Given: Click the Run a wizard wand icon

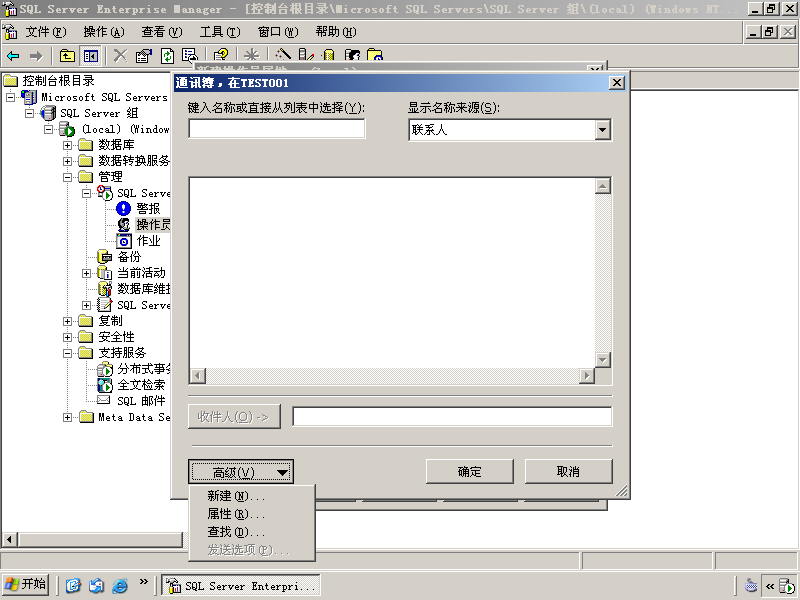Looking at the screenshot, I should click(283, 54).
